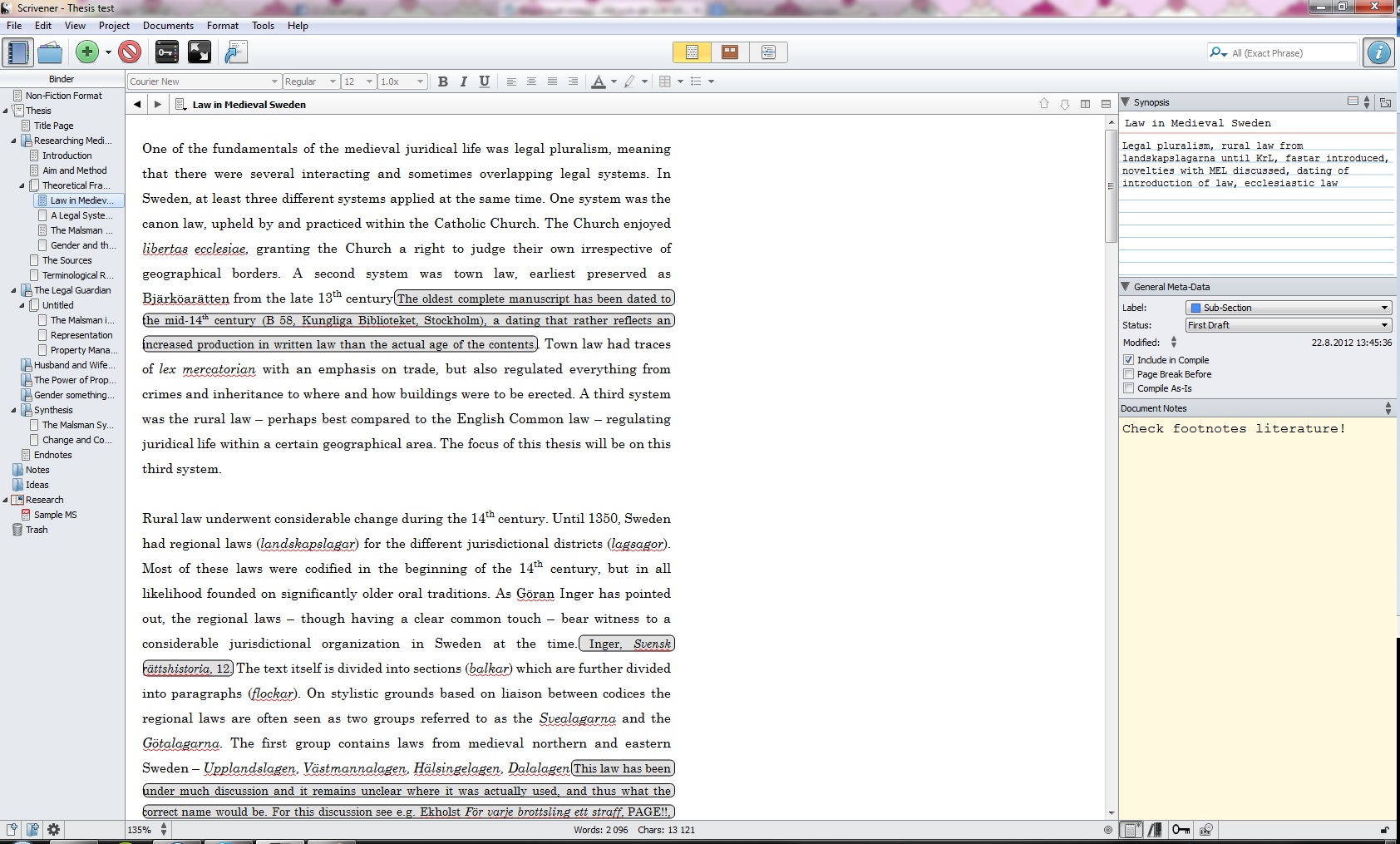Image resolution: width=1400 pixels, height=844 pixels.
Task: Open the Courier New font dropdown
Action: pos(204,81)
